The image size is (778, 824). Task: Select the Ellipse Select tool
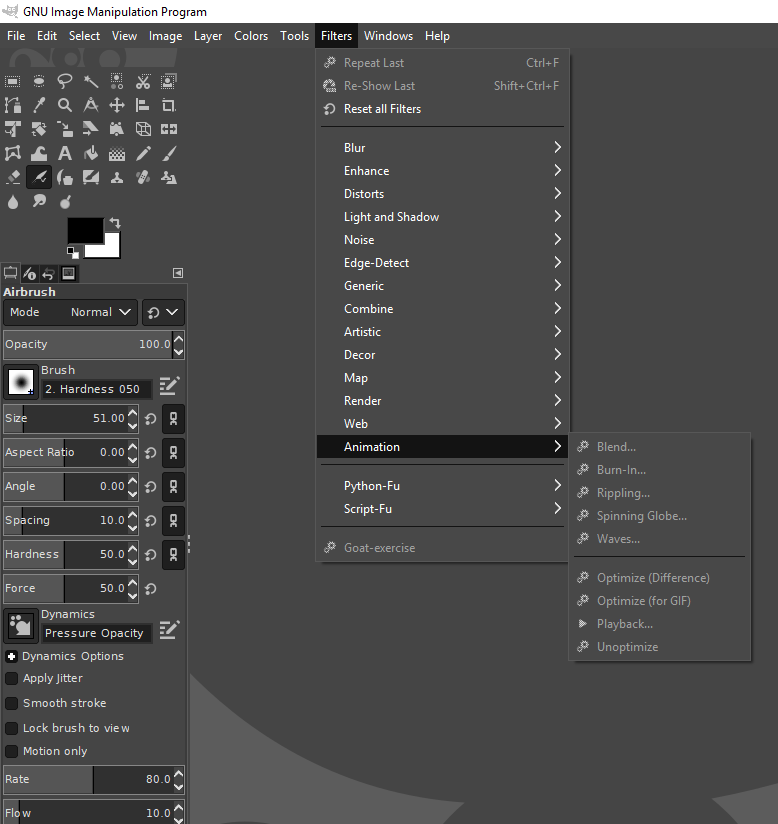(x=39, y=81)
